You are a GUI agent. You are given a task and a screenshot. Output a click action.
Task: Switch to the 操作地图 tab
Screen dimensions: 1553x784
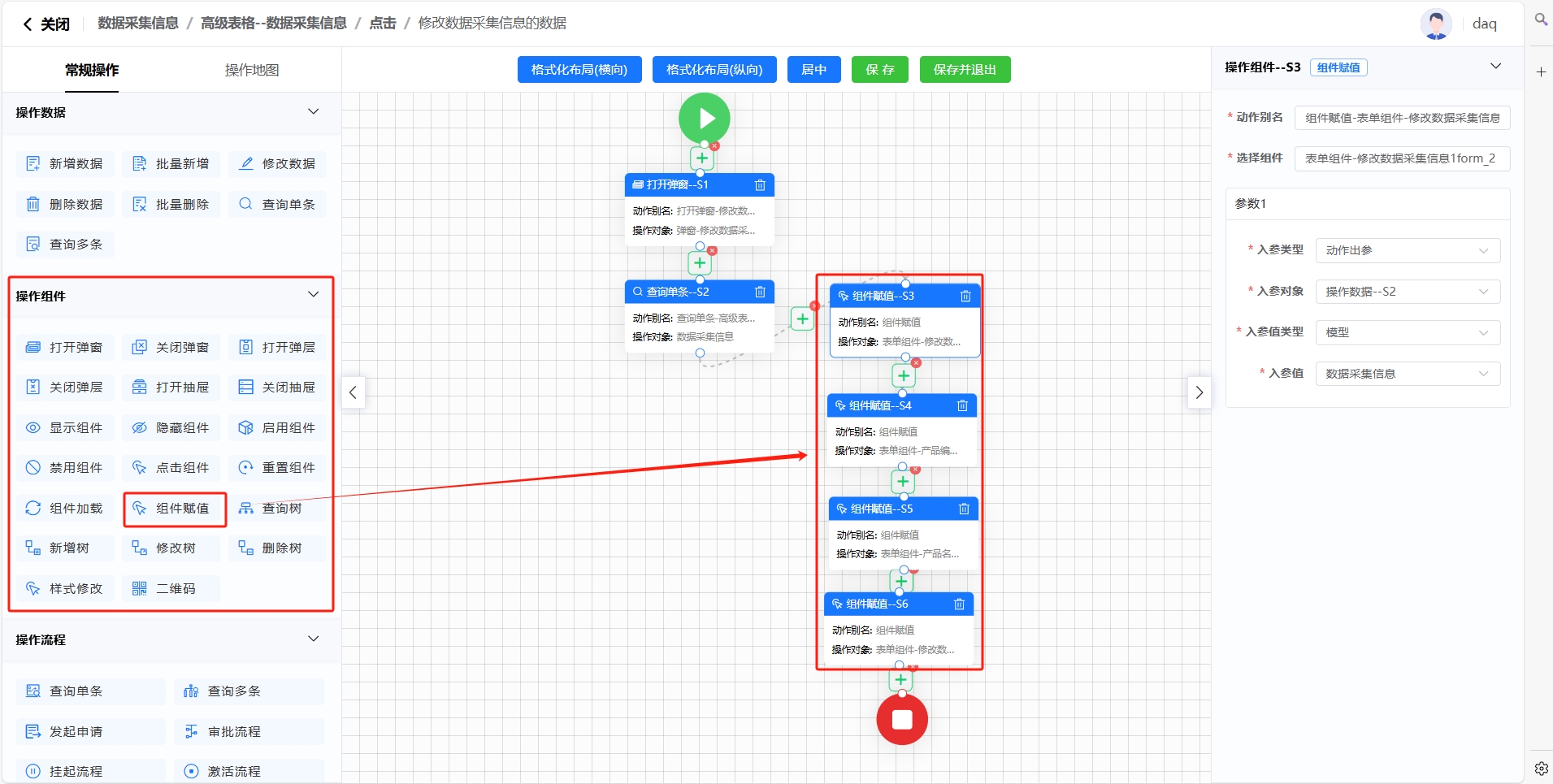click(x=252, y=70)
